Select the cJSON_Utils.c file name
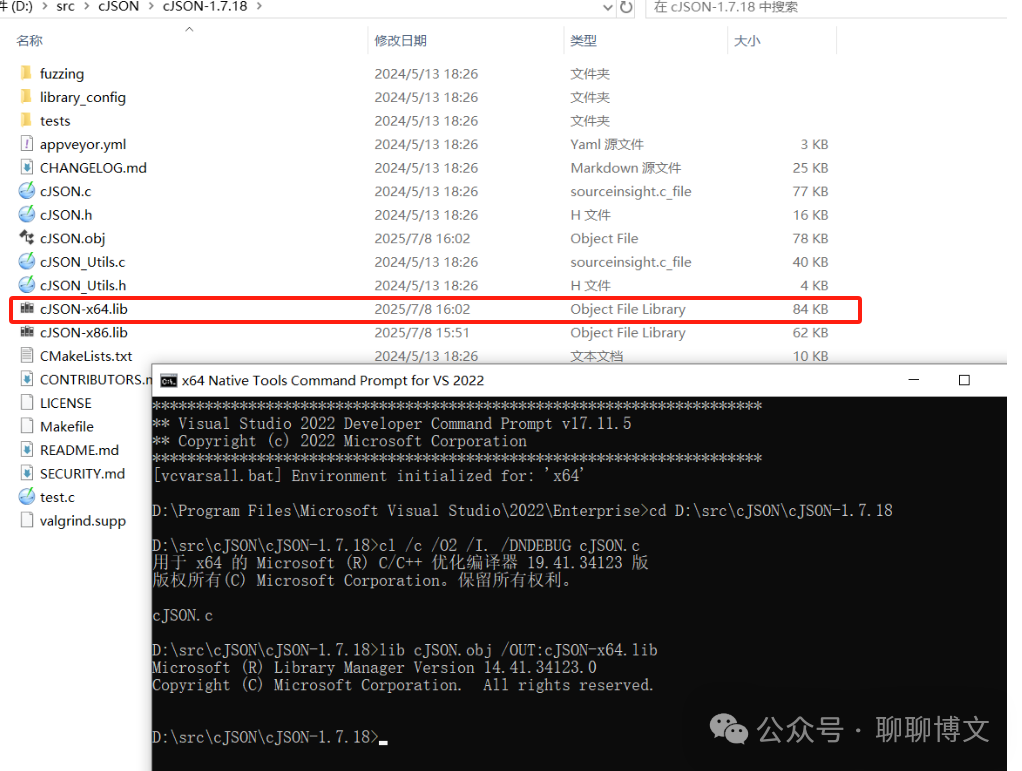This screenshot has height=771, width=1022. click(x=82, y=262)
